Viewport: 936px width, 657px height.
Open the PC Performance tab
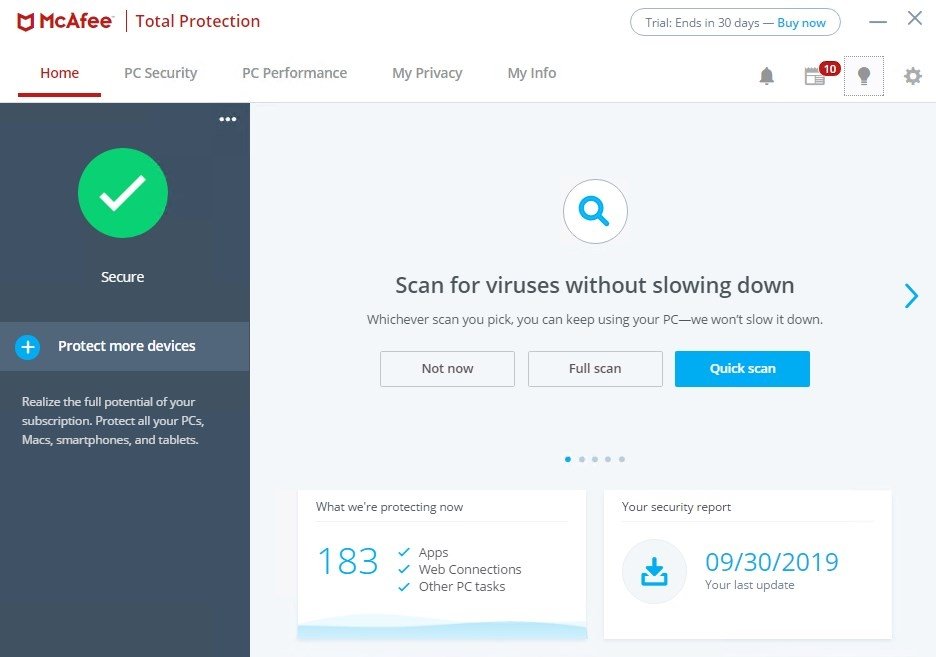coord(294,73)
